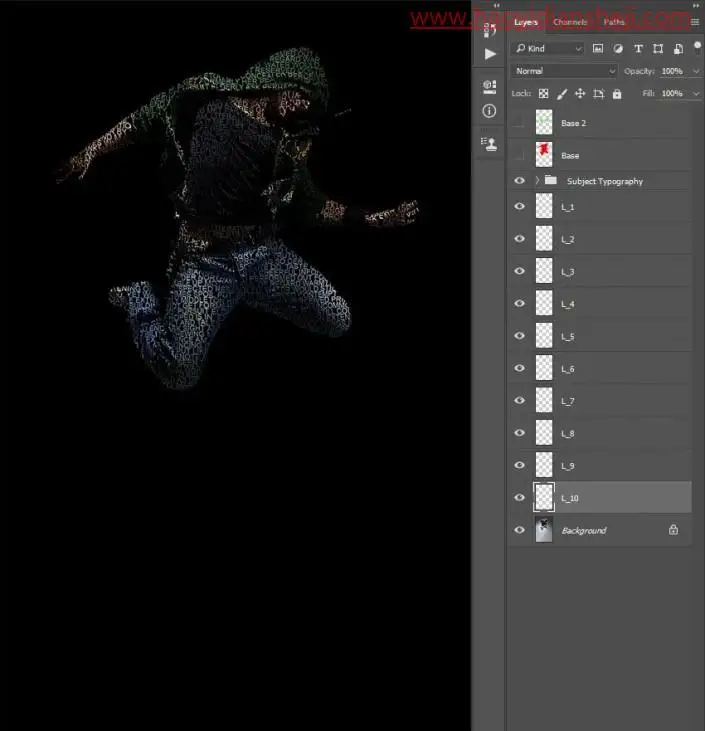Click the Opacity 100% value field
This screenshot has width=705, height=731.
click(672, 71)
